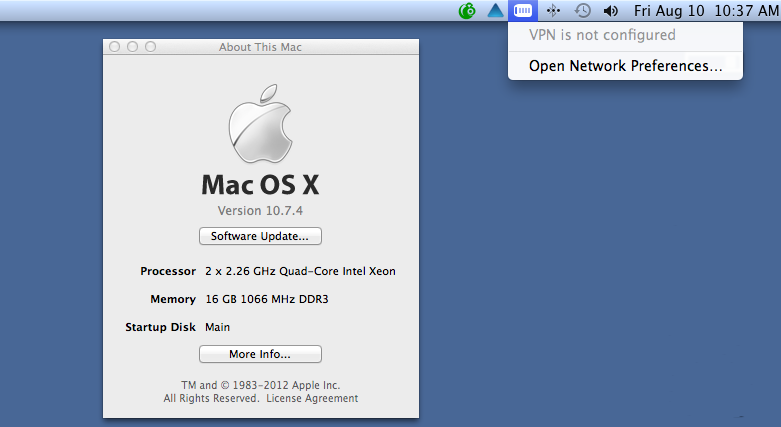The height and width of the screenshot is (427, 781).
Task: Open the blue triangle menu bar icon
Action: pos(495,10)
